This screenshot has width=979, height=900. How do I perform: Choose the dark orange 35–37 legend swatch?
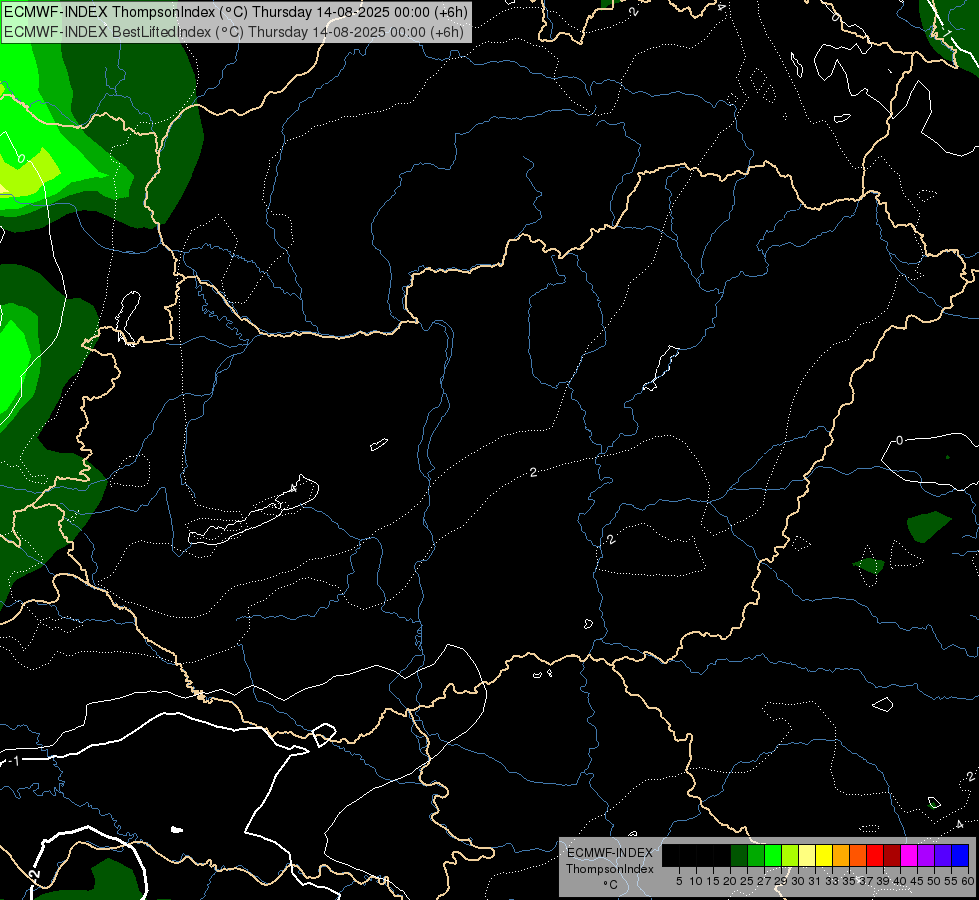tap(858, 855)
